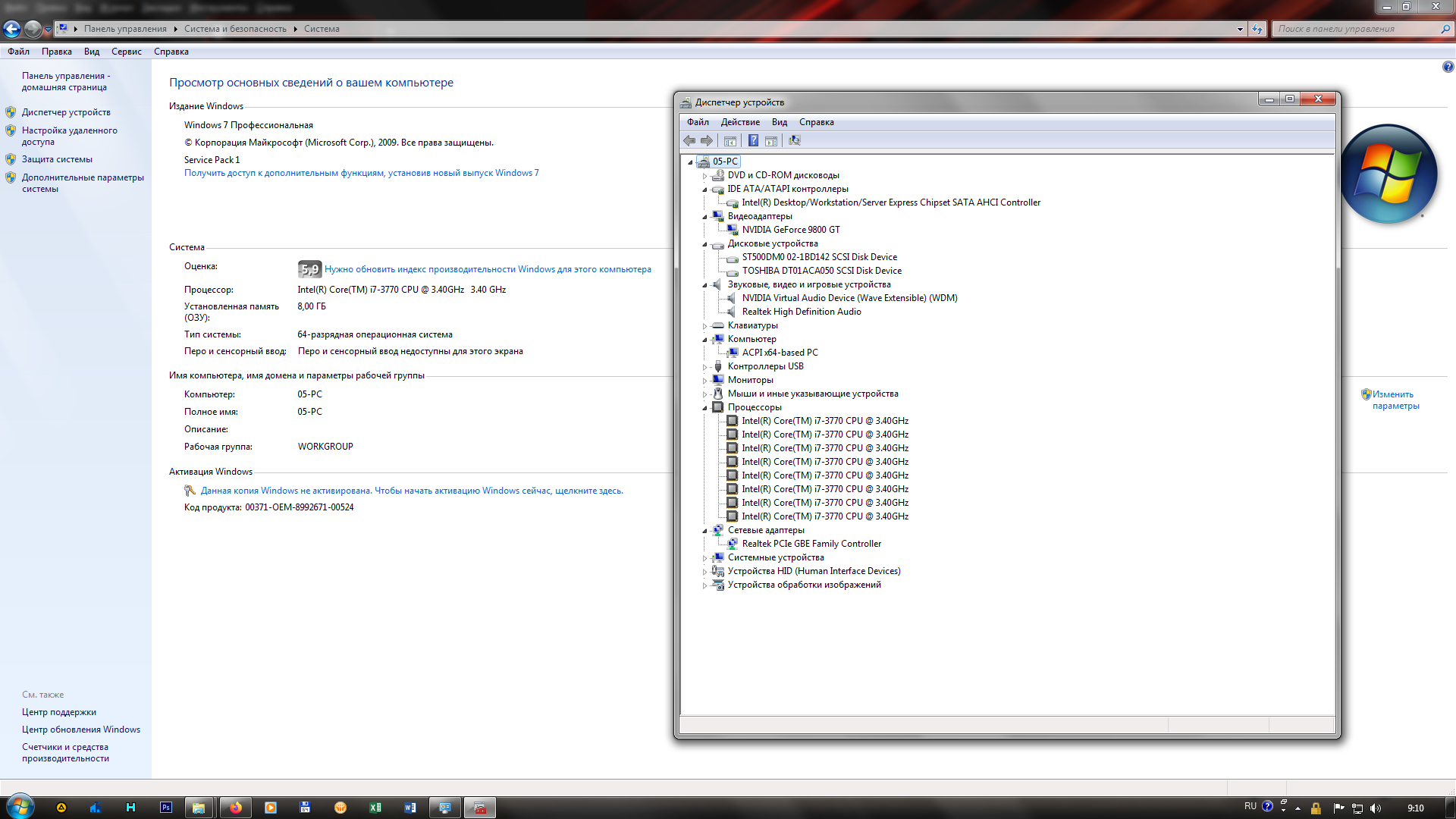
Task: Expand Клавиатуры category
Action: [x=704, y=325]
